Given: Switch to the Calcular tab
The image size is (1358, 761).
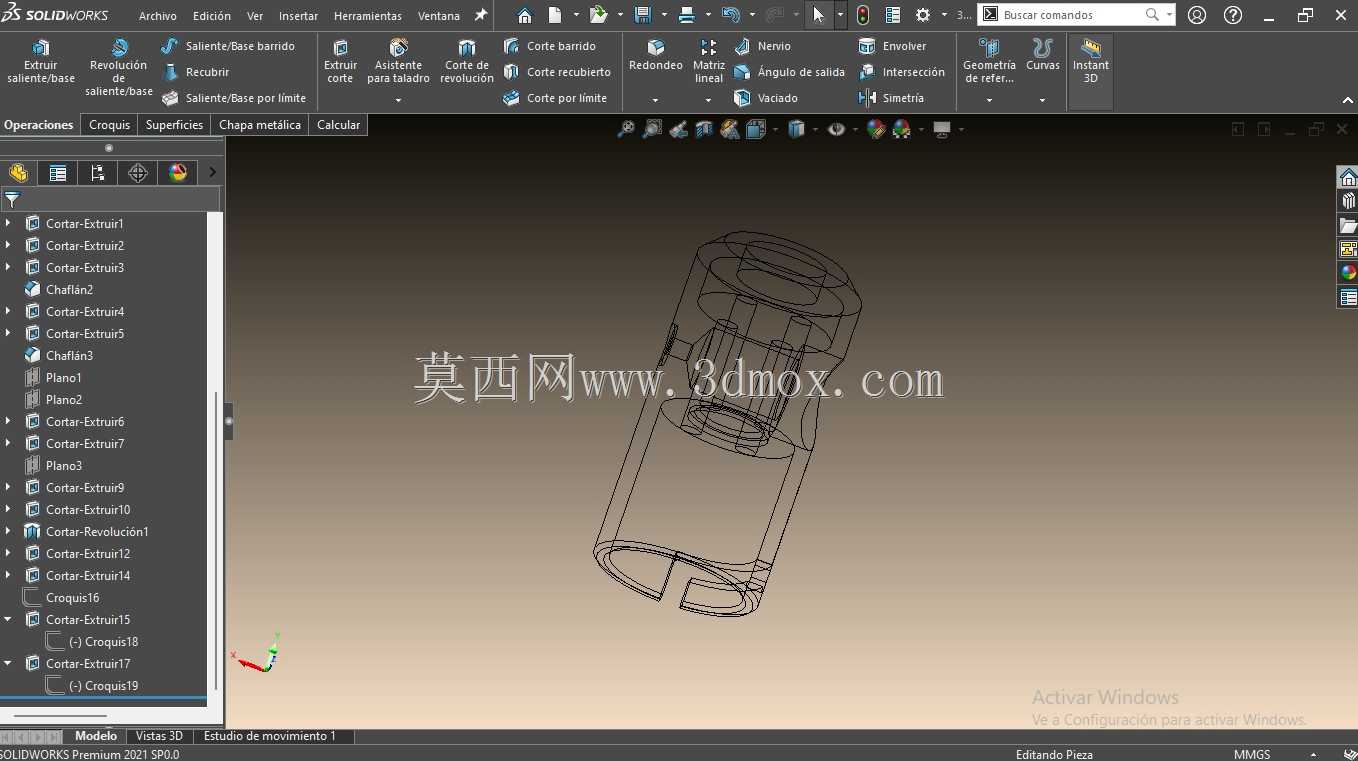Looking at the screenshot, I should (338, 125).
